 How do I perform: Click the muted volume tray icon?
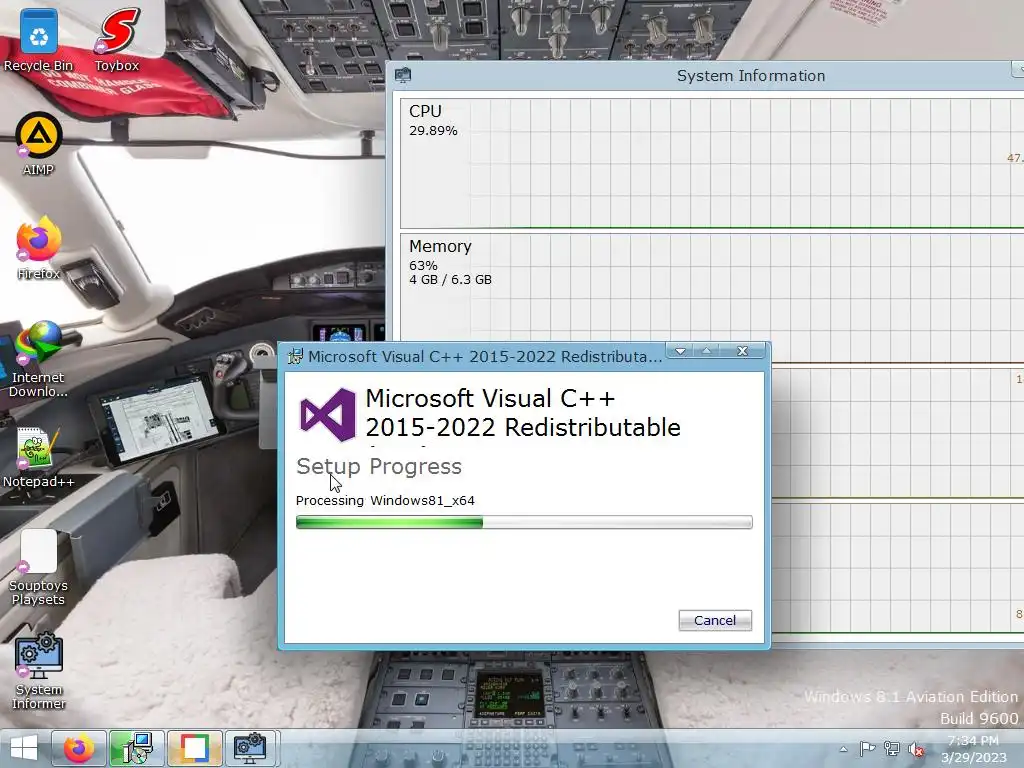coord(916,749)
